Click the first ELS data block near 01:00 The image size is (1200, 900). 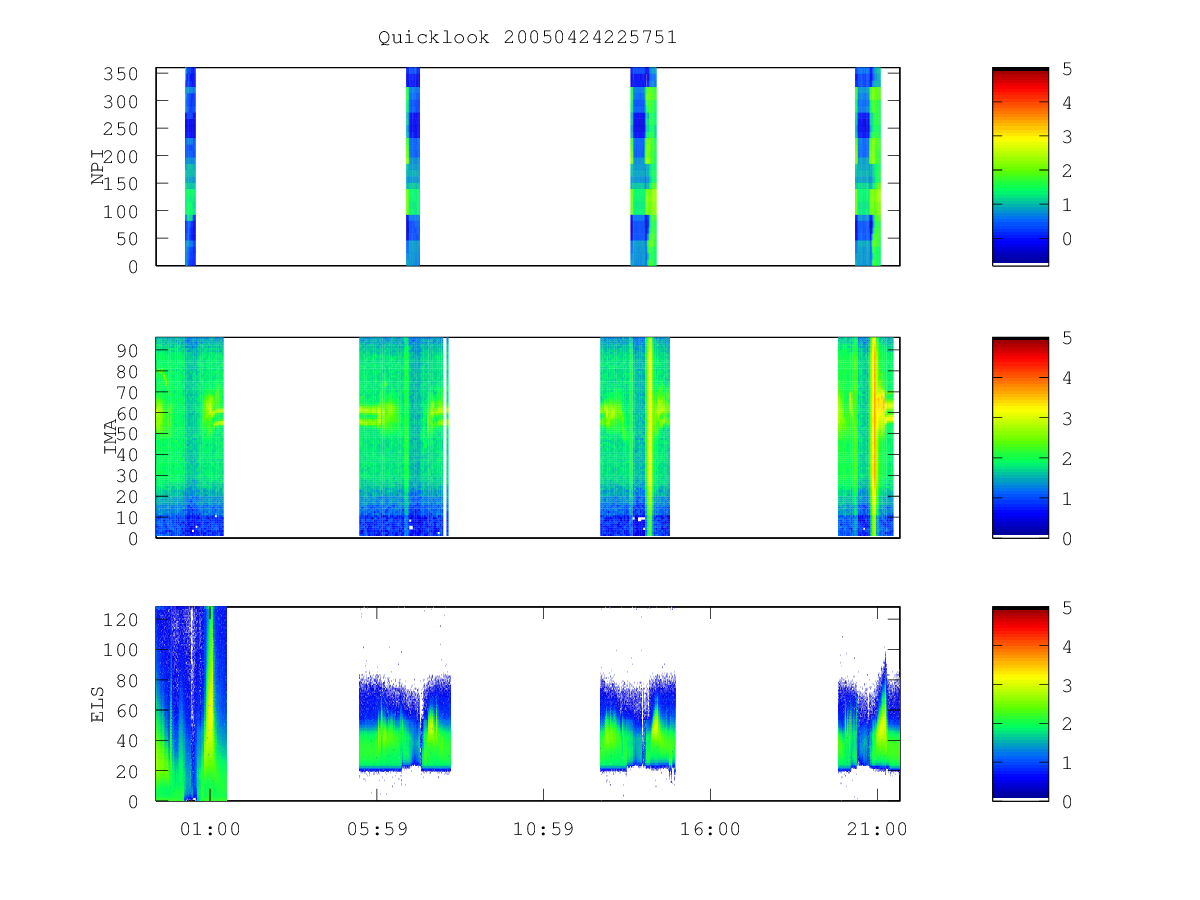192,703
